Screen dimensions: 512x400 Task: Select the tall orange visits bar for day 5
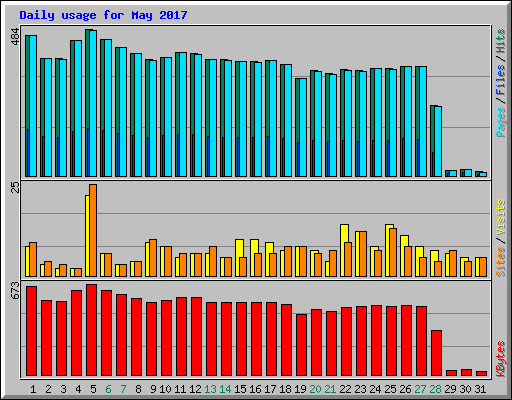pos(93,230)
